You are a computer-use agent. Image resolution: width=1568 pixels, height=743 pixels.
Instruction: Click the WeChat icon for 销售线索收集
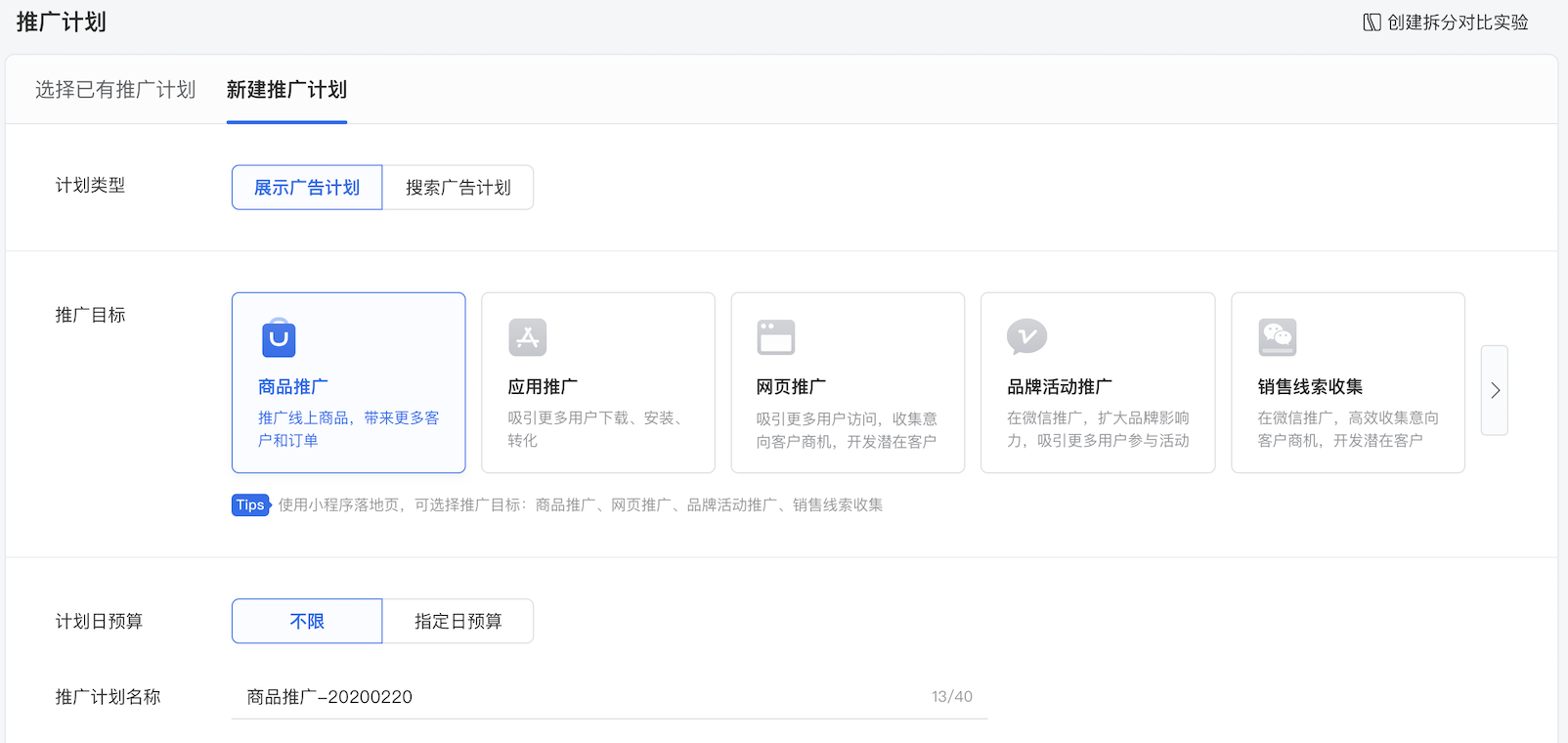click(x=1277, y=337)
